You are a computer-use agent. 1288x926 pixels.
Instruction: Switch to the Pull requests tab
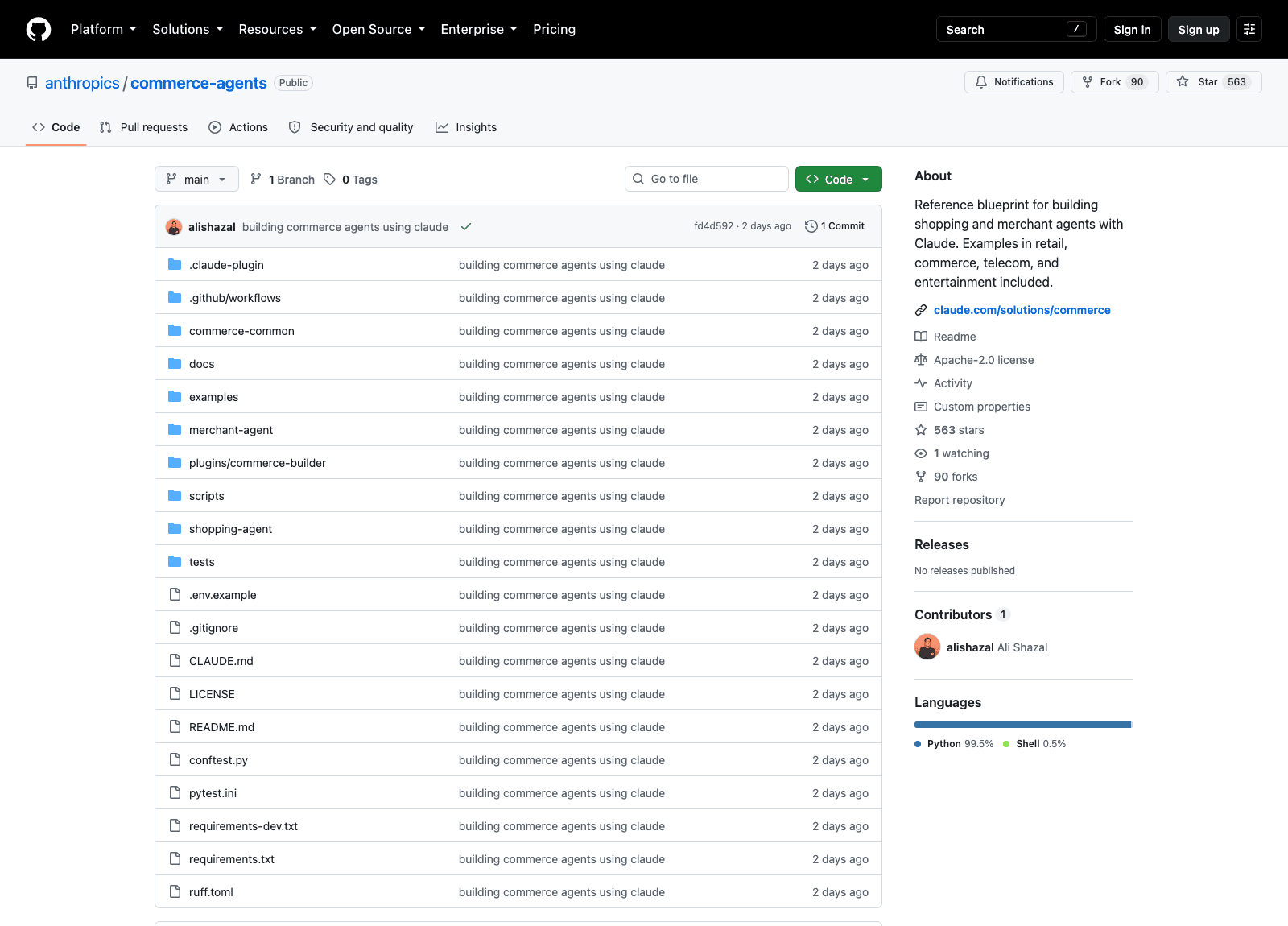tap(143, 127)
